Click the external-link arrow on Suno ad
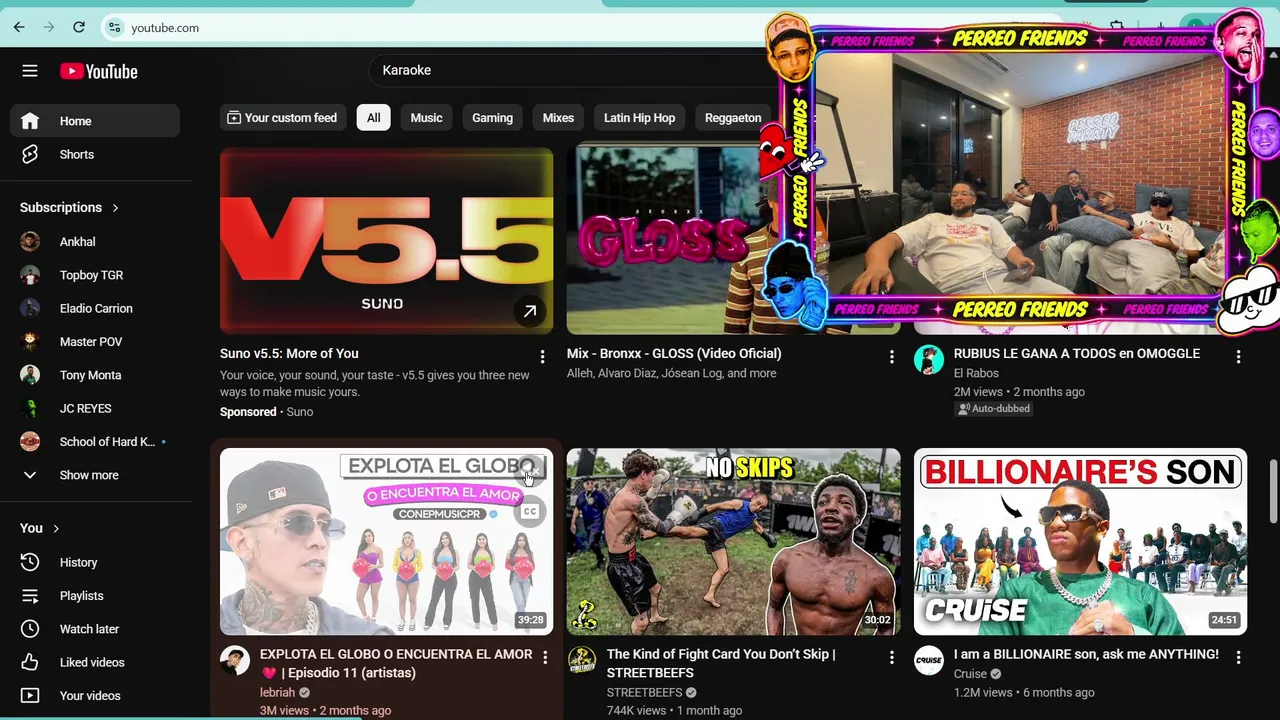 click(530, 311)
